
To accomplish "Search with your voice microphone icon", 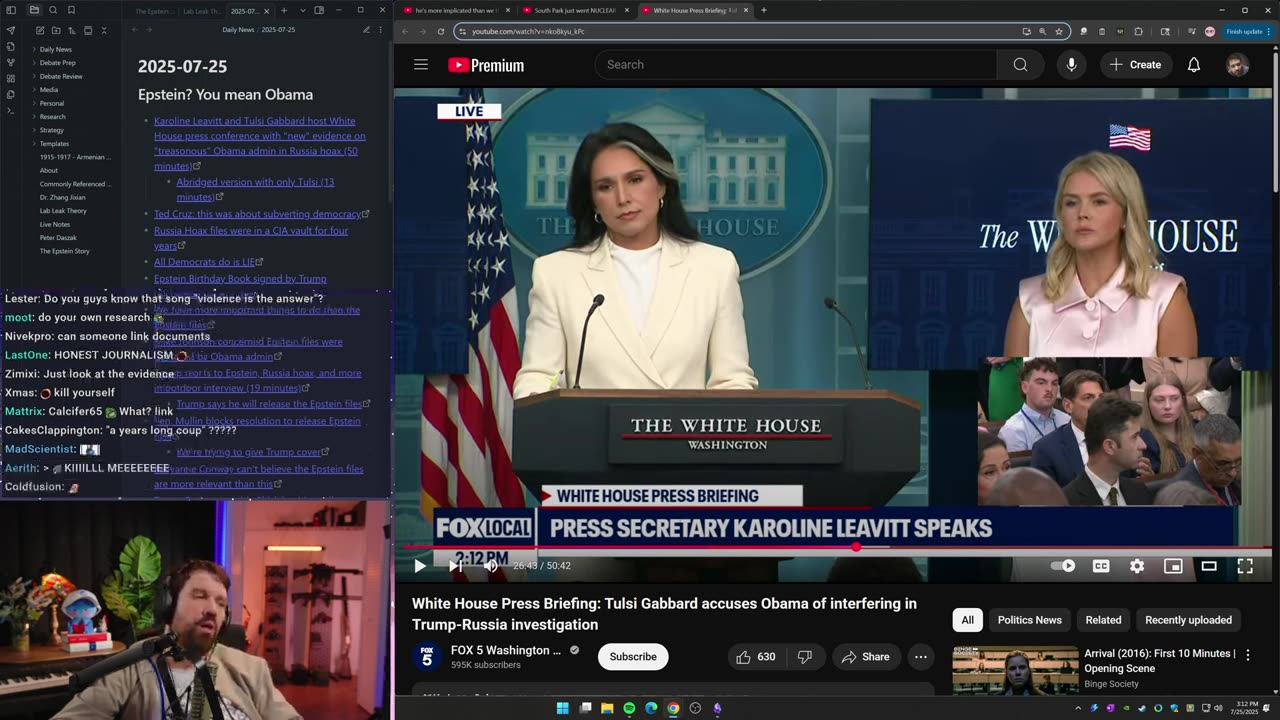I will pyautogui.click(x=1071, y=65).
